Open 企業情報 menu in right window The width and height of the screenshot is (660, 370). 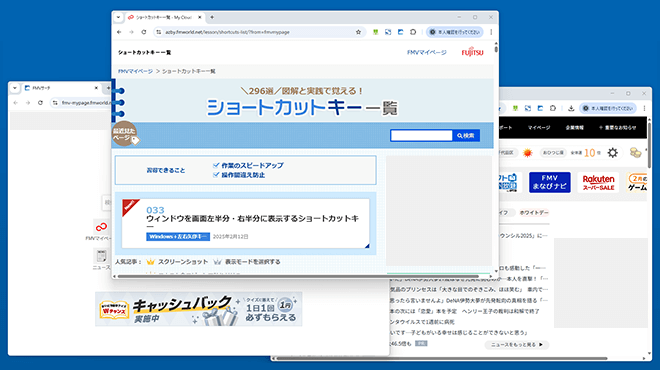(575, 128)
